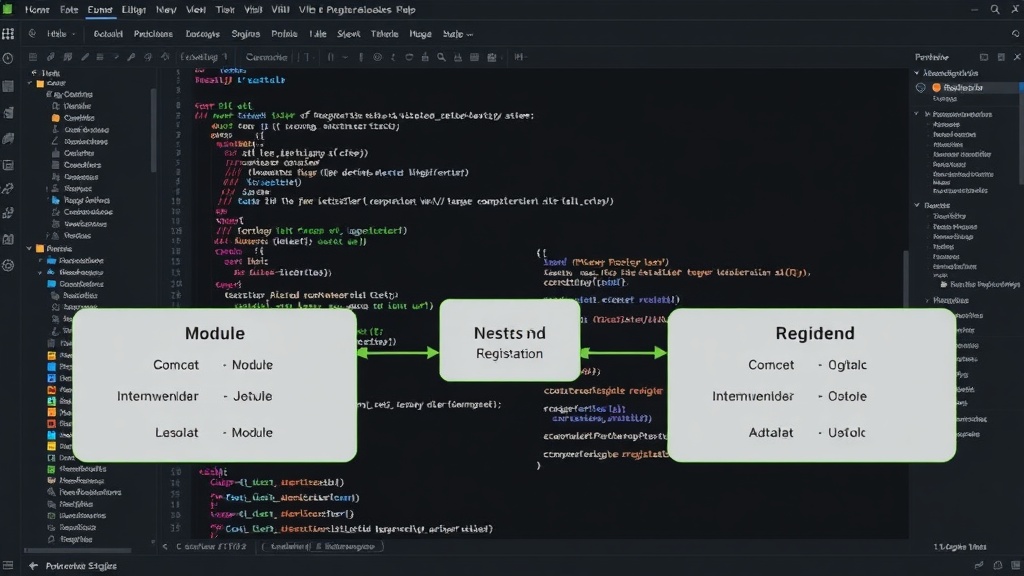The height and width of the screenshot is (576, 1024).
Task: Click the last icon in bottom-right status bar
Action: pyautogui.click(x=1016, y=566)
